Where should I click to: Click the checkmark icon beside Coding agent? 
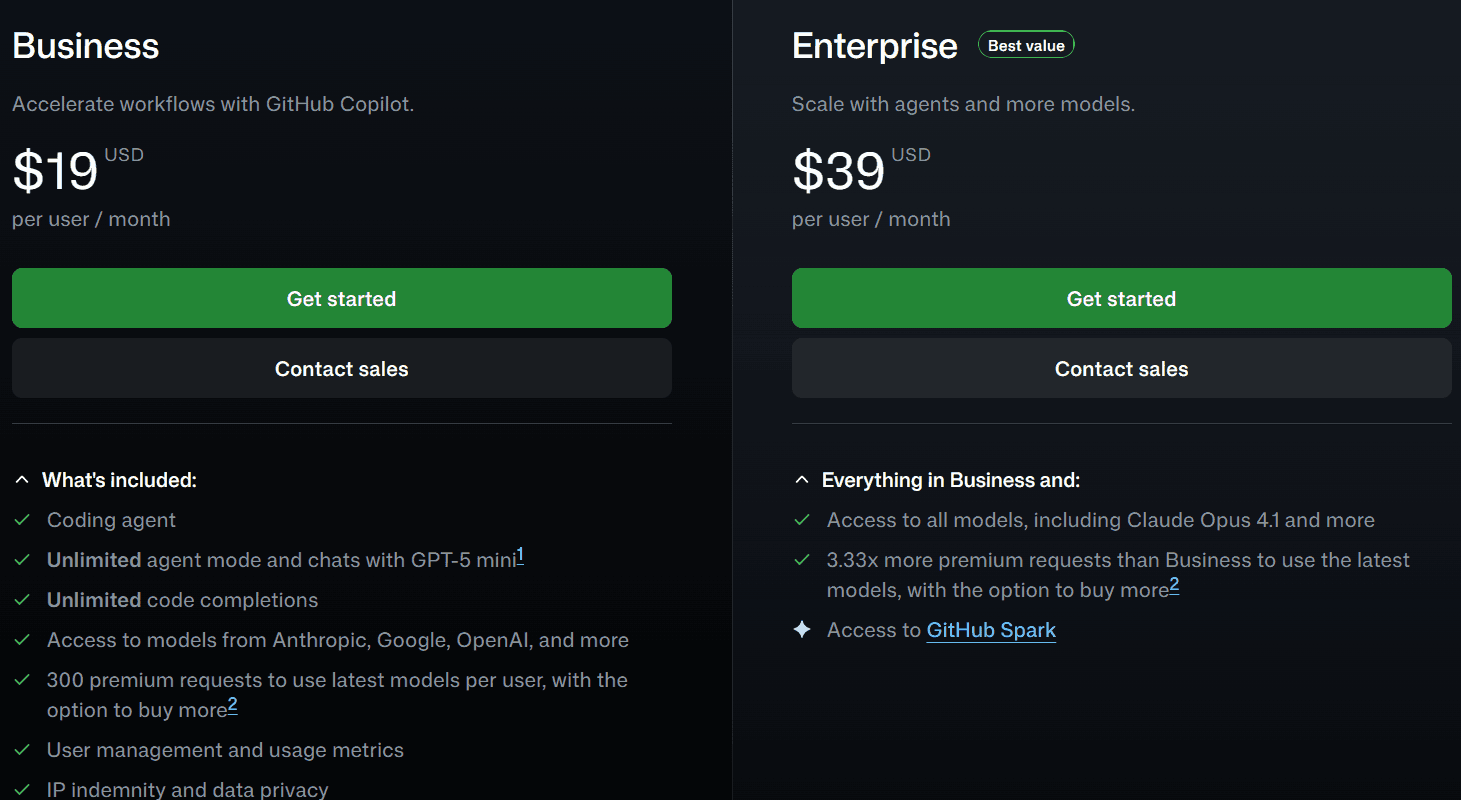[23, 520]
